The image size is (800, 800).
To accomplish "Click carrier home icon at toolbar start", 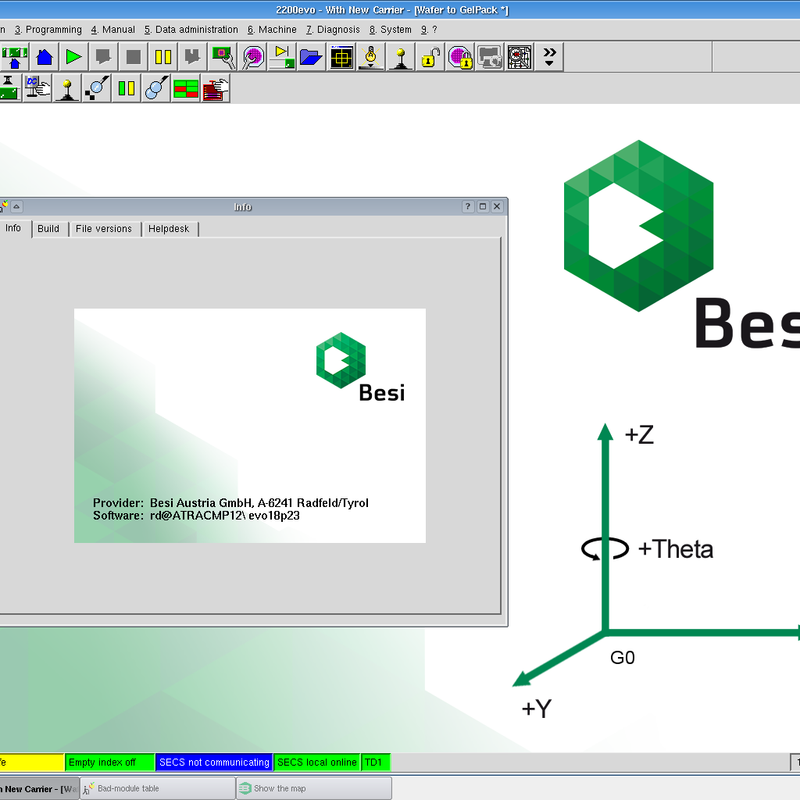I will (14, 57).
